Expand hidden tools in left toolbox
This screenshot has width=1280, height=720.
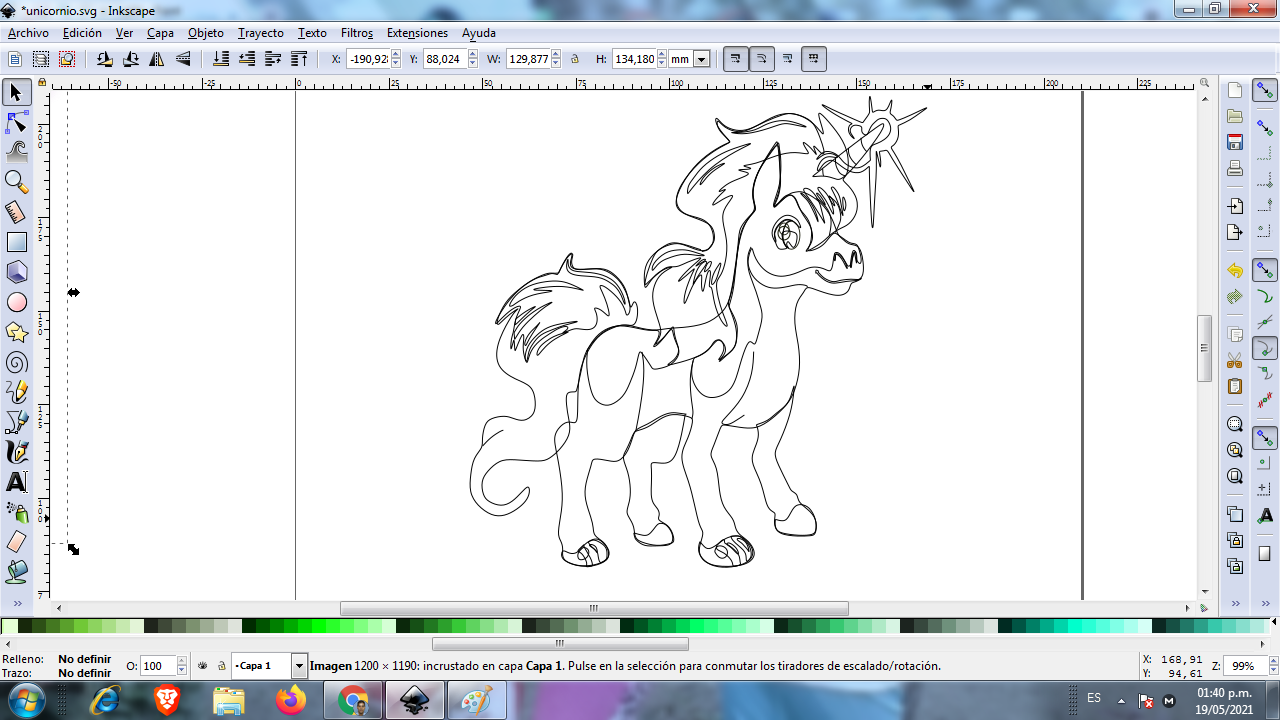pyautogui.click(x=16, y=604)
